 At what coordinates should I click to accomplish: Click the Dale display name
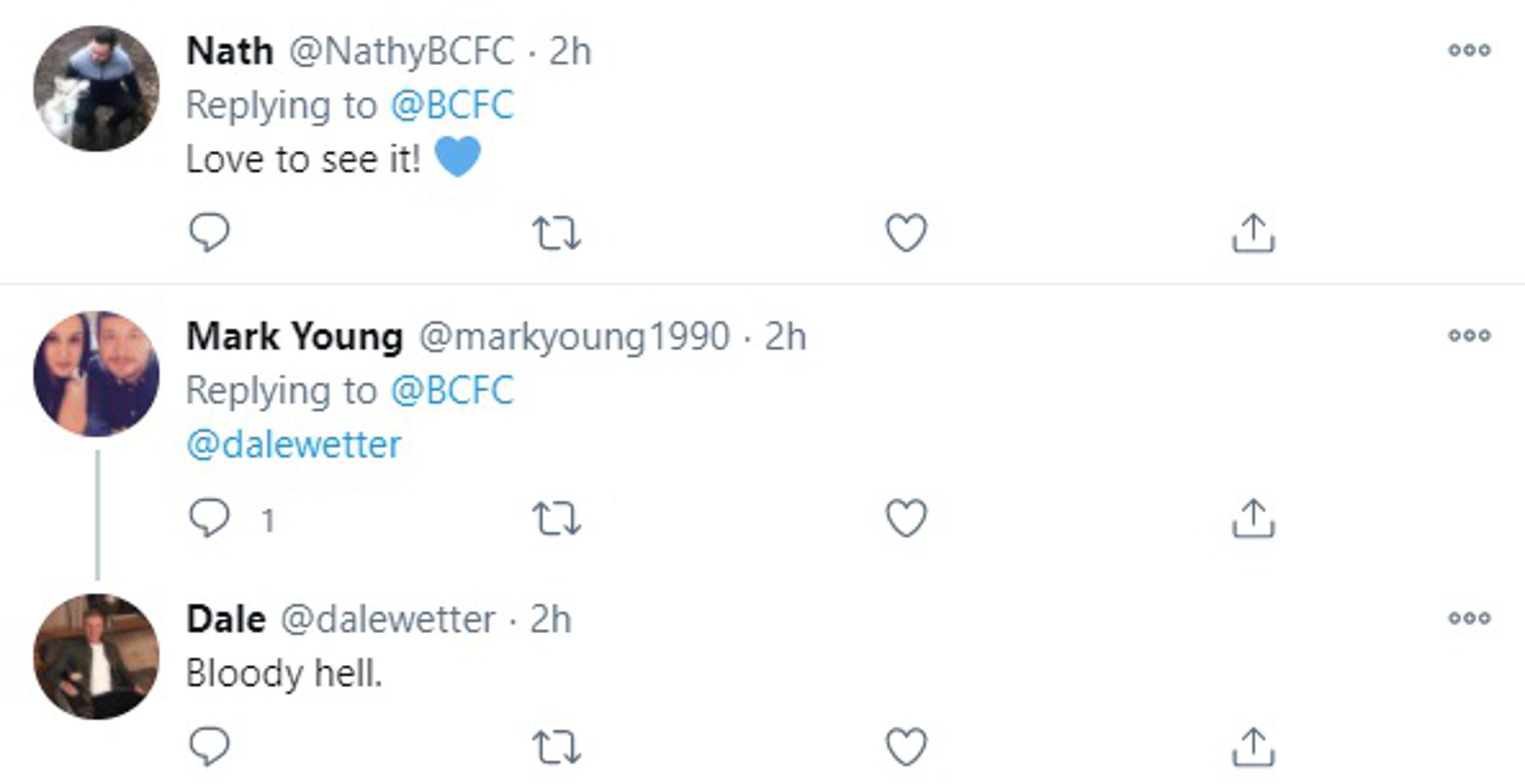click(226, 619)
